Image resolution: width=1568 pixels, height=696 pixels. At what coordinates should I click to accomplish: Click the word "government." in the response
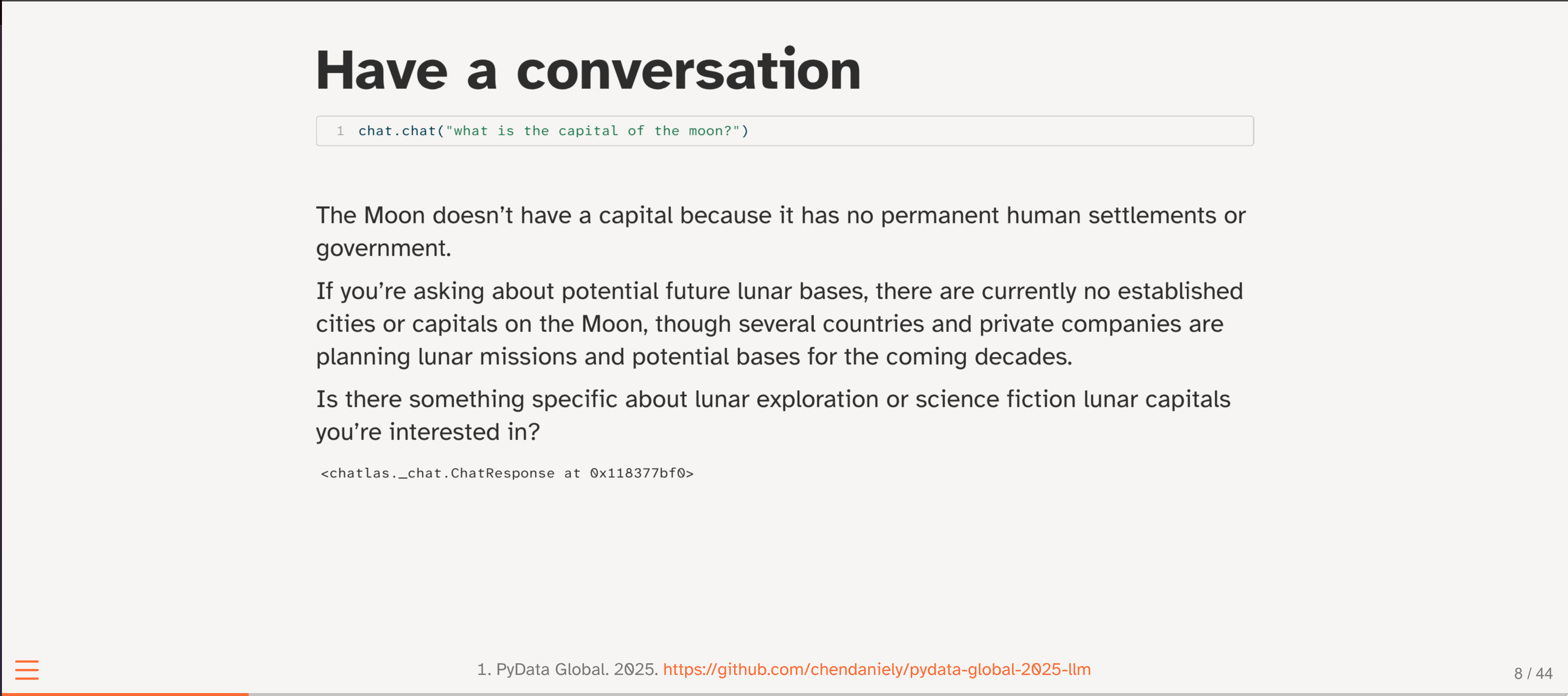[384, 248]
